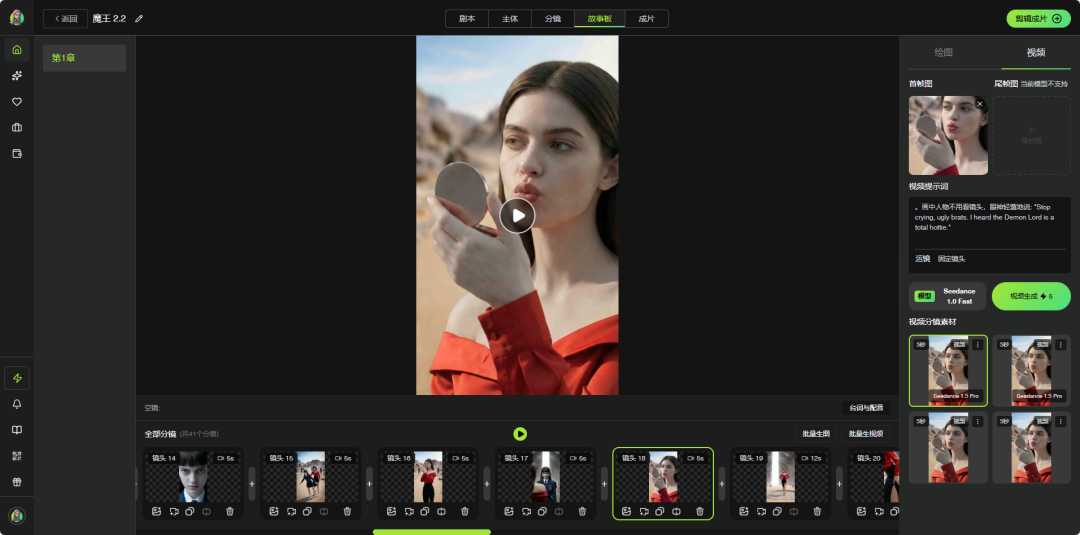The image size is (1080, 535).
Task: Select the 镜头 19 storyboard thumbnail
Action: [780, 476]
